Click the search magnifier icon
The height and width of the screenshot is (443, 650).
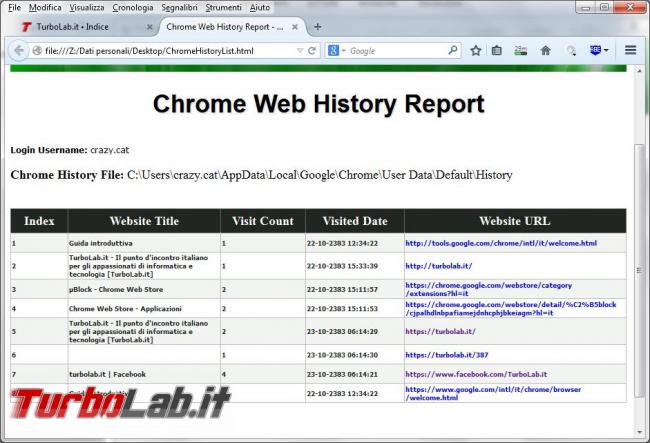453,51
